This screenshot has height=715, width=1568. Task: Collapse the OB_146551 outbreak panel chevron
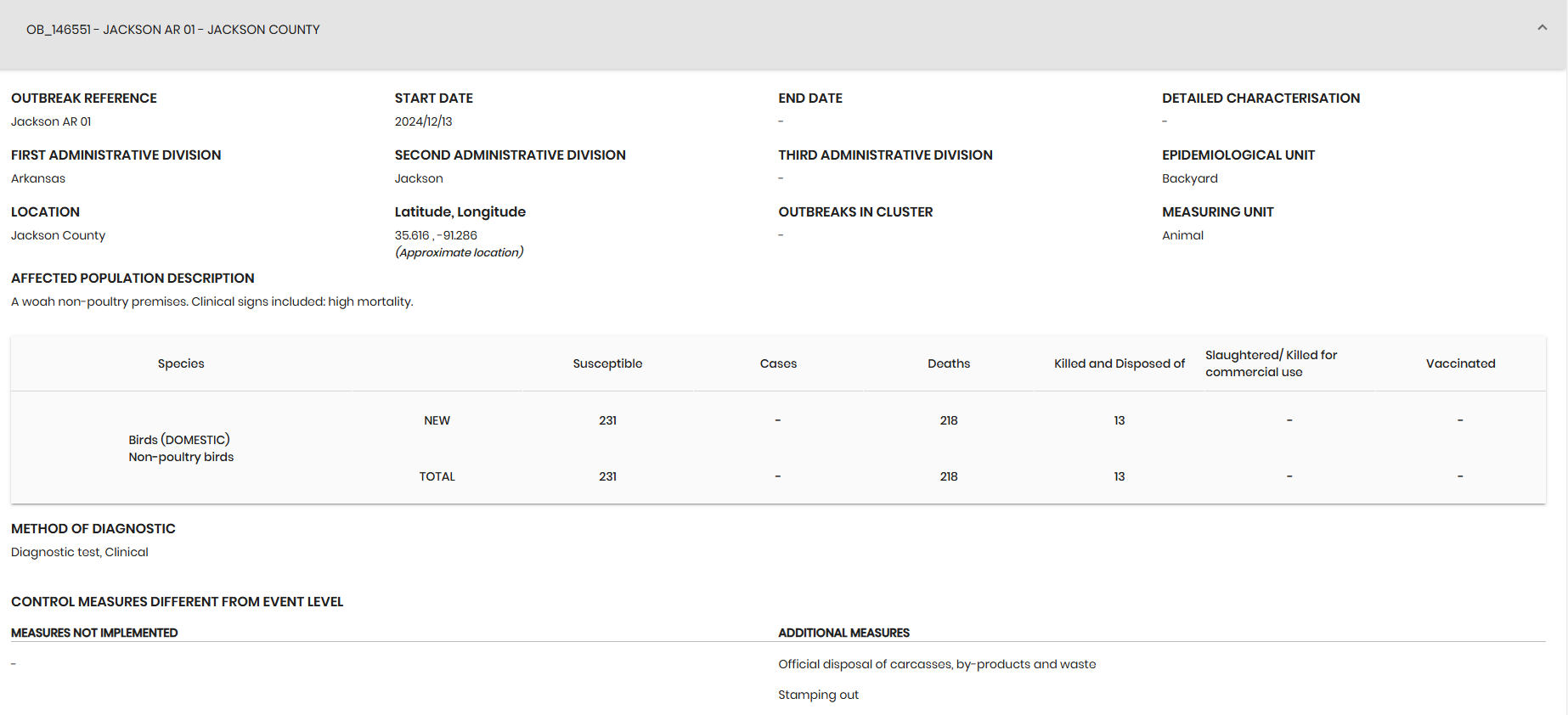click(1542, 28)
